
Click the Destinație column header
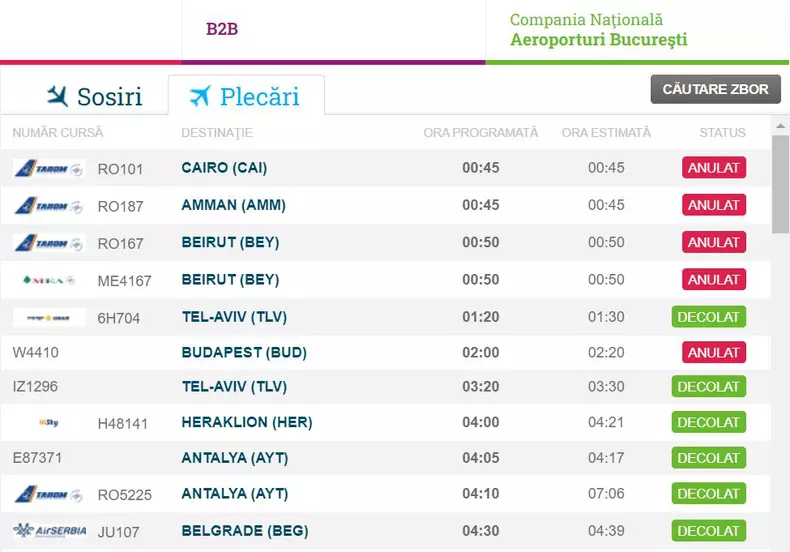point(217,132)
